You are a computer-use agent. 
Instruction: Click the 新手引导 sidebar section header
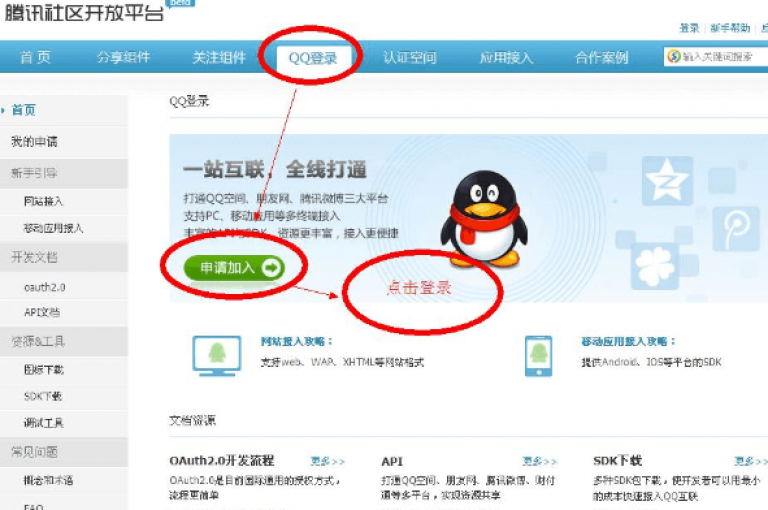[x=64, y=173]
